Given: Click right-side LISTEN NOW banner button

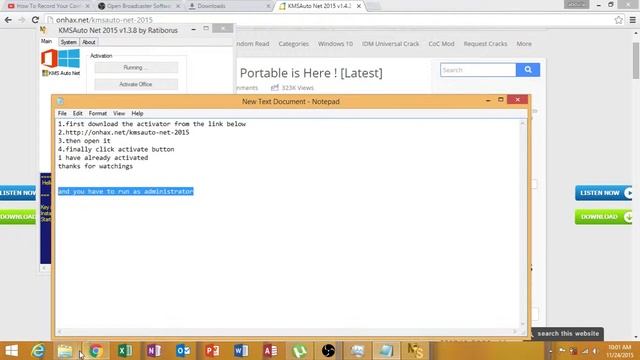Looking at the screenshot, I should (603, 193).
